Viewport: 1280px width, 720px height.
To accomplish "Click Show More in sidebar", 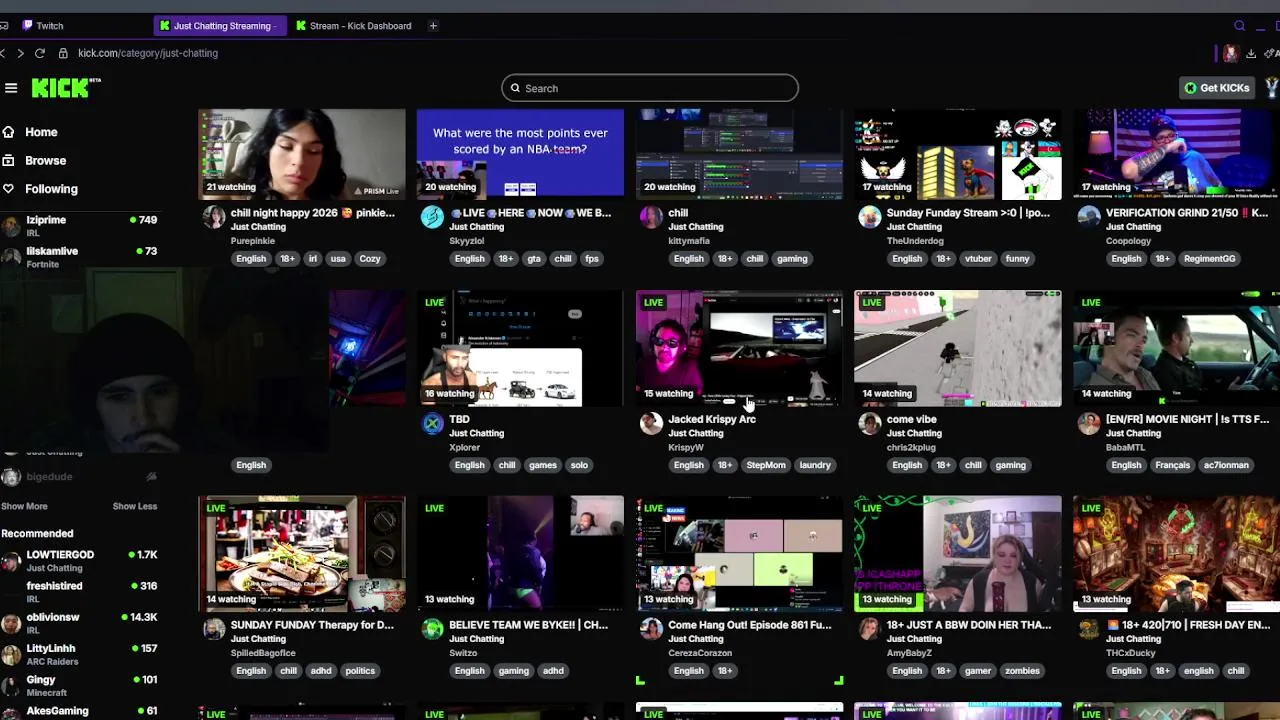I will [x=24, y=506].
